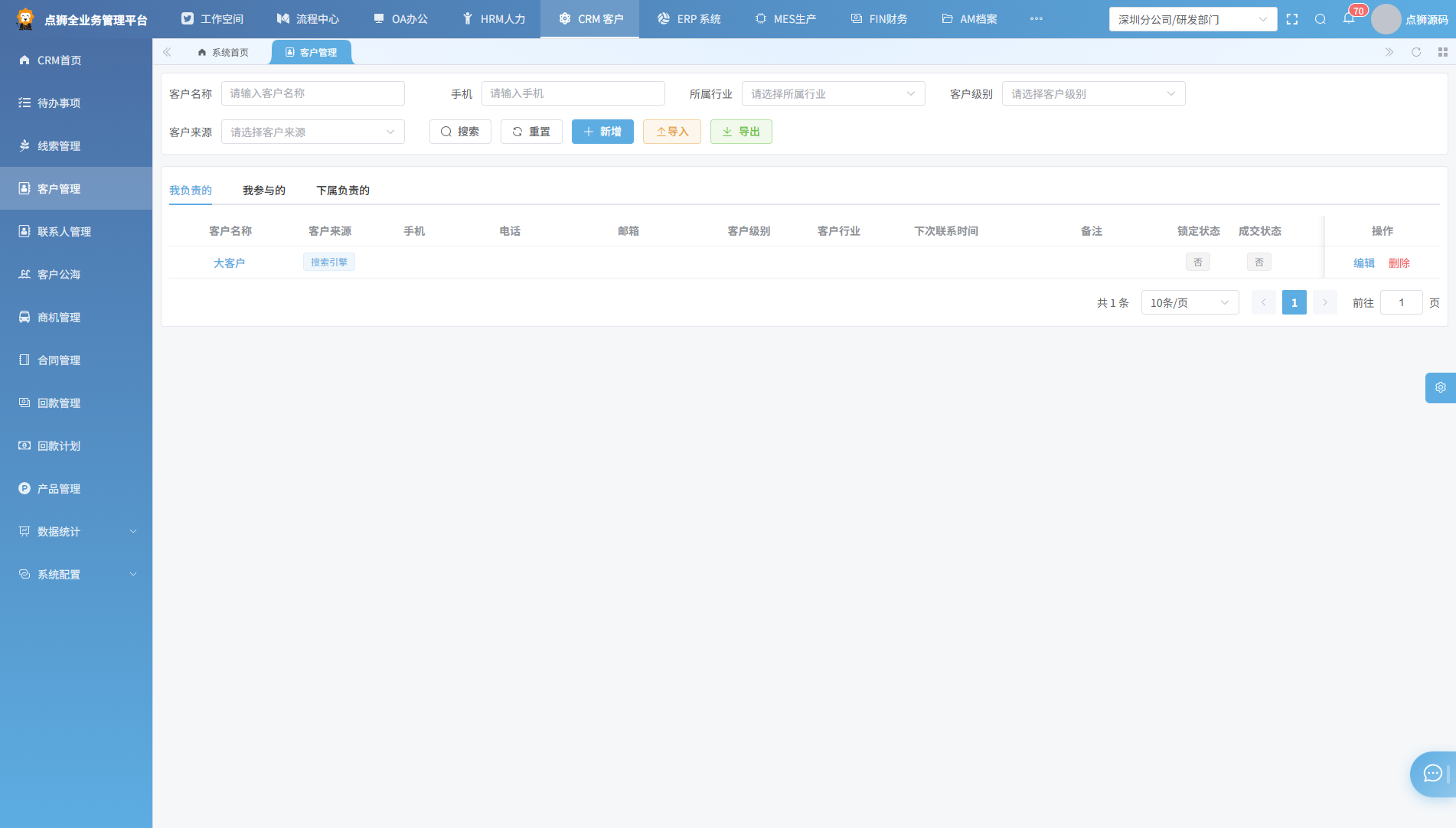This screenshot has width=1456, height=828.
Task: Open 客户公海 in the sidebar
Action: 76,274
